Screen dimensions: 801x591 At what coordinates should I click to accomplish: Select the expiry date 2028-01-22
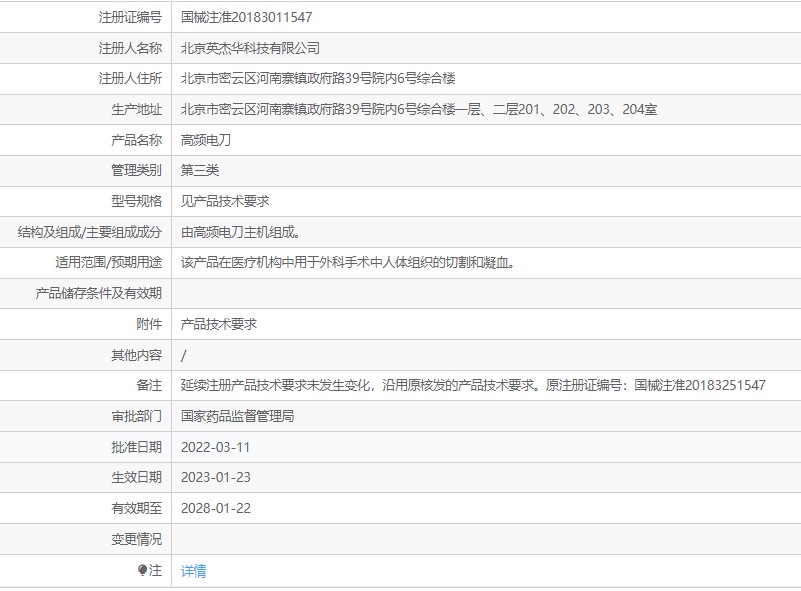pyautogui.click(x=216, y=508)
